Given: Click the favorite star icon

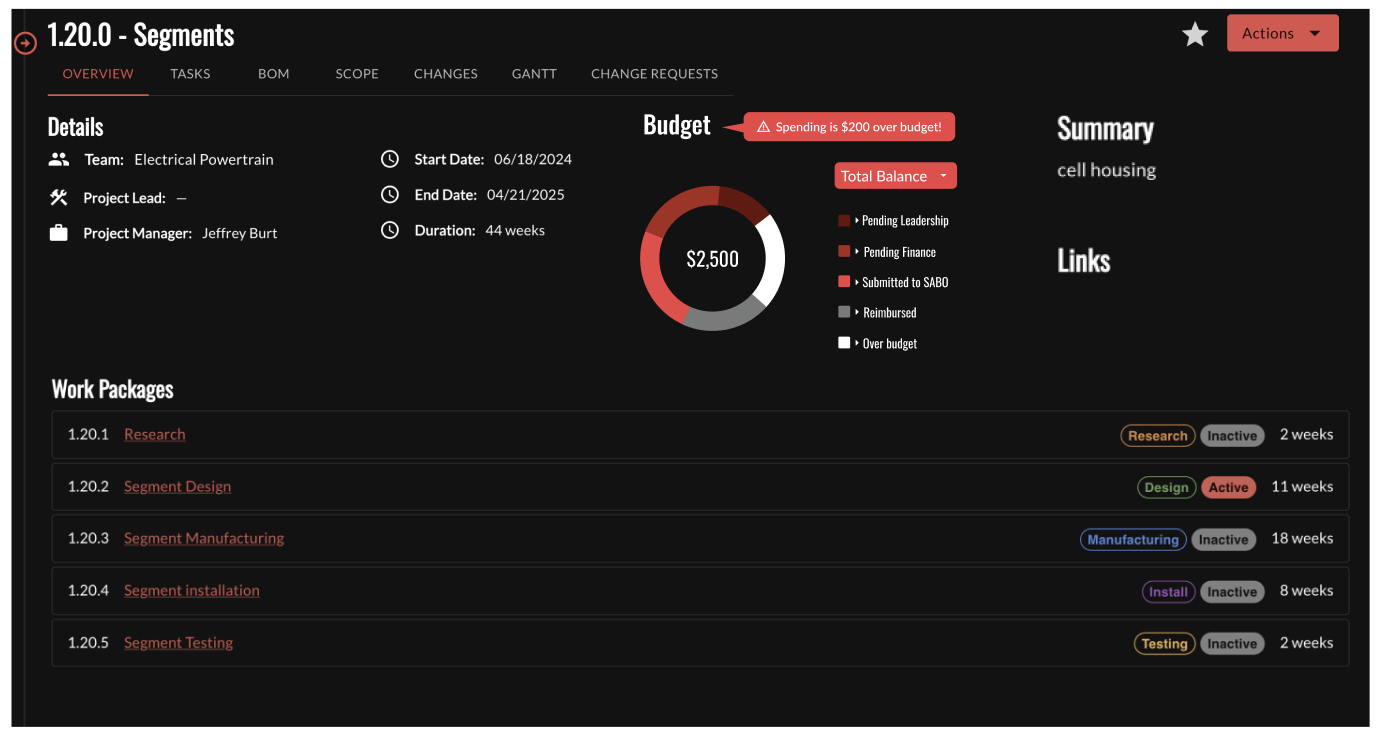Looking at the screenshot, I should (1195, 35).
